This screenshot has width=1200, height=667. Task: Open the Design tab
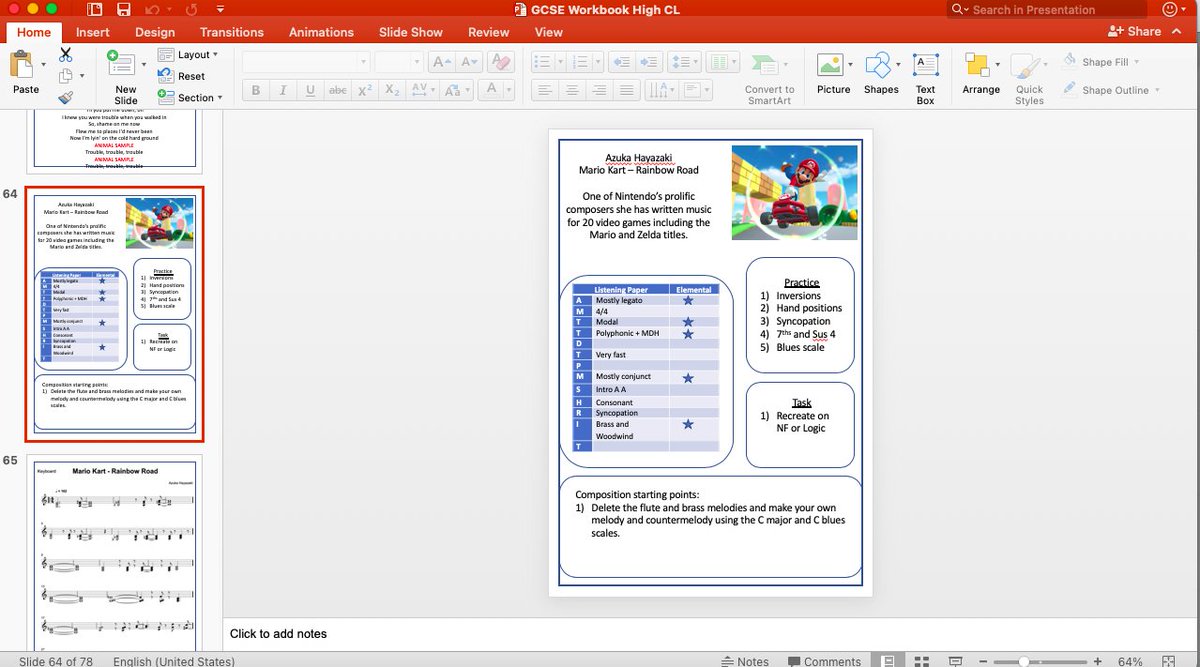pos(155,32)
